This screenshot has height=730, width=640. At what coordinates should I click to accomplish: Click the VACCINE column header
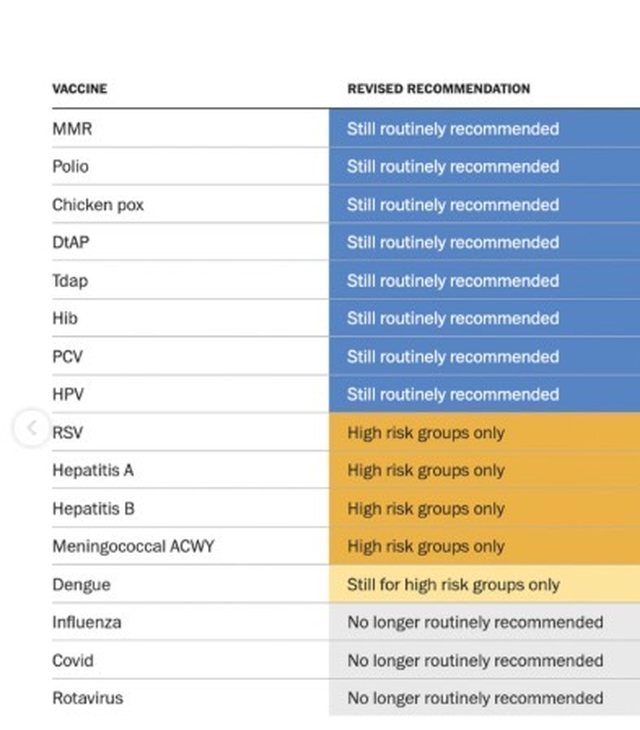click(x=79, y=89)
